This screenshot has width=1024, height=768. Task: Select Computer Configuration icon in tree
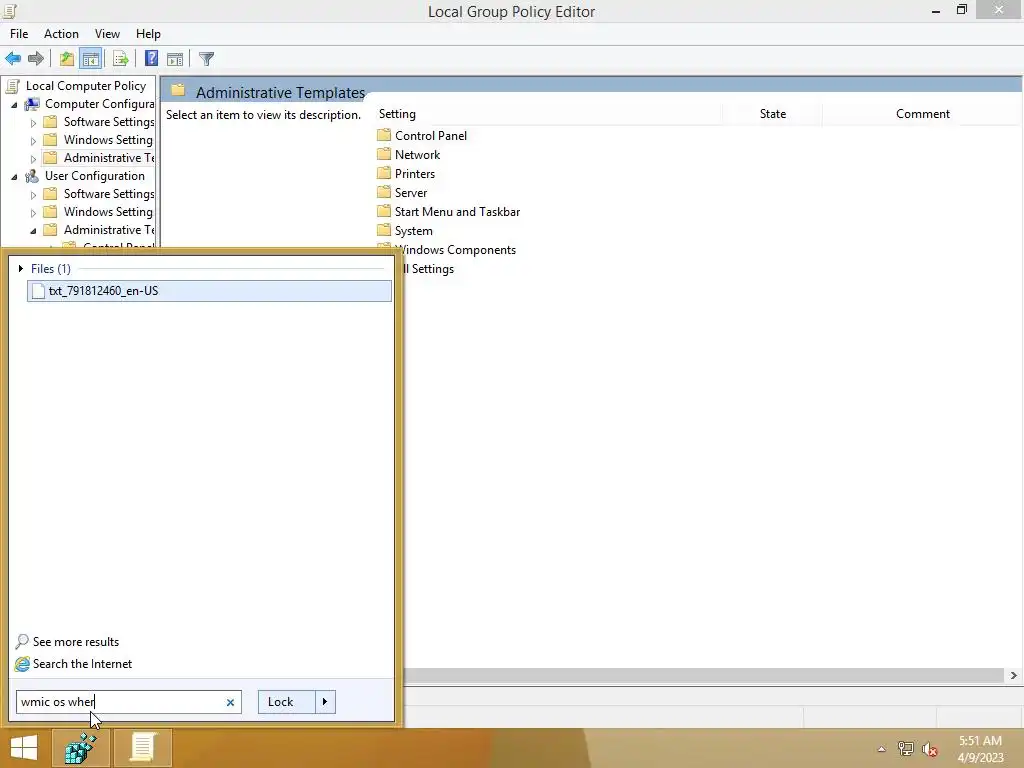(x=31, y=104)
